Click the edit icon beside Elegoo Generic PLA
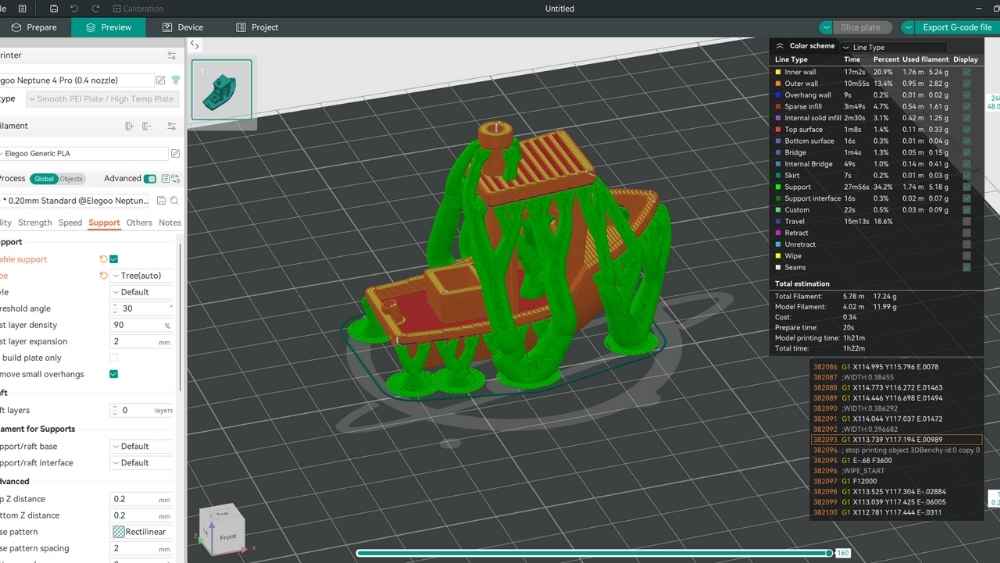The width and height of the screenshot is (1000, 563). (x=176, y=154)
